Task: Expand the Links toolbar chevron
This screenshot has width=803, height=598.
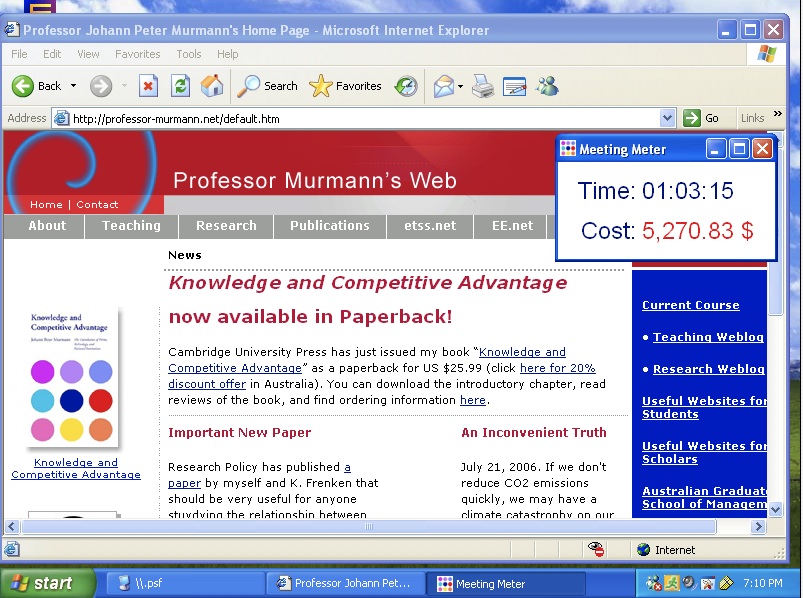Action: pyautogui.click(x=777, y=114)
